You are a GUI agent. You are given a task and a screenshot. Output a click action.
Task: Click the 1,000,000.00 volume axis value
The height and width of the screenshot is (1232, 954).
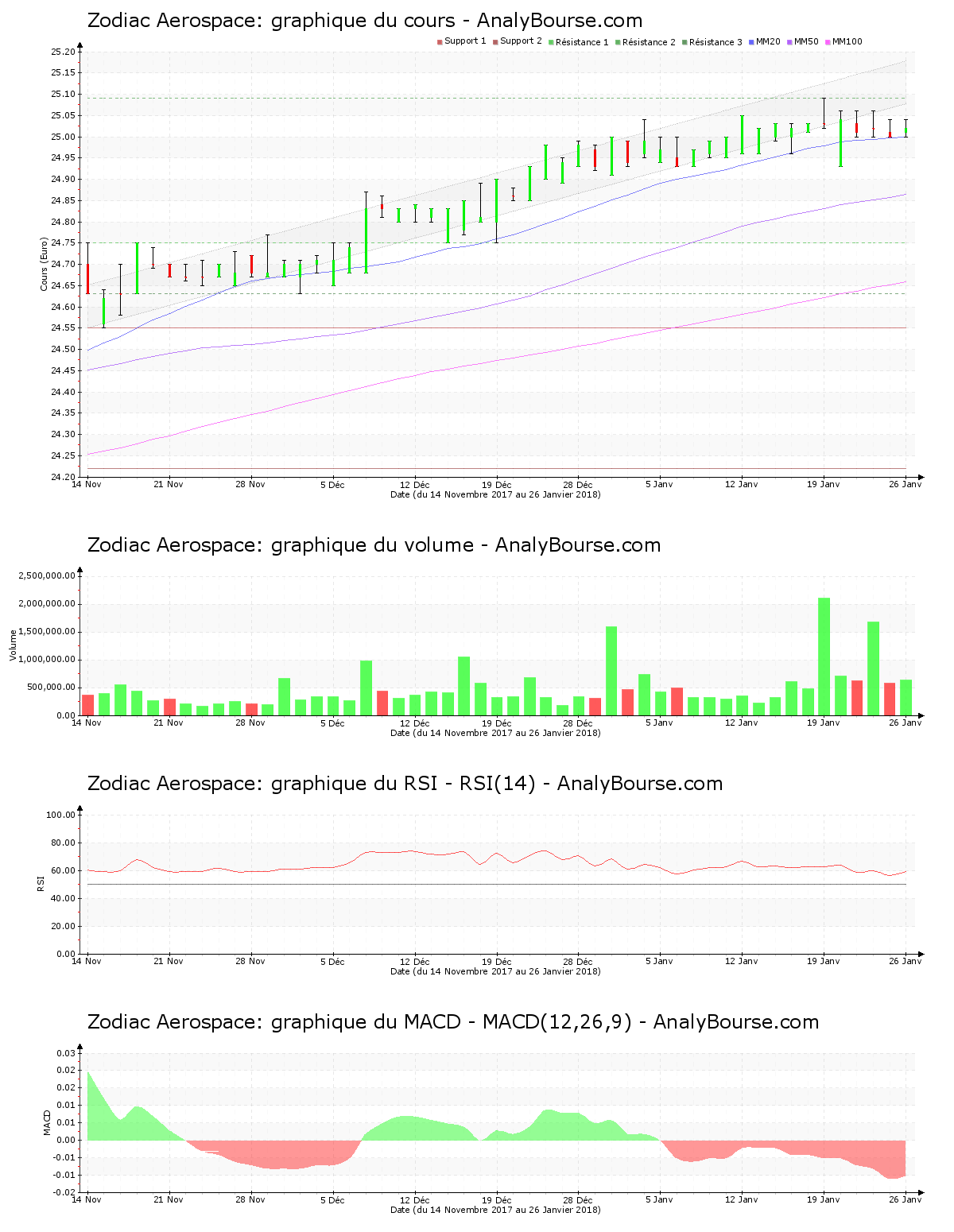pos(47,660)
